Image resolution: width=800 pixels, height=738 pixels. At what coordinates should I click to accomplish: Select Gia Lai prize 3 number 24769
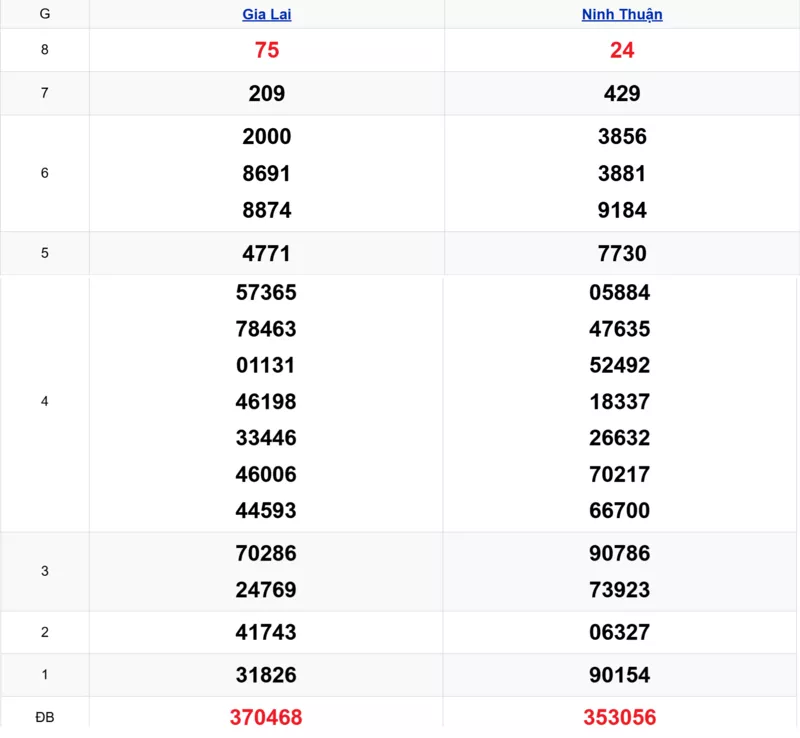pos(267,589)
